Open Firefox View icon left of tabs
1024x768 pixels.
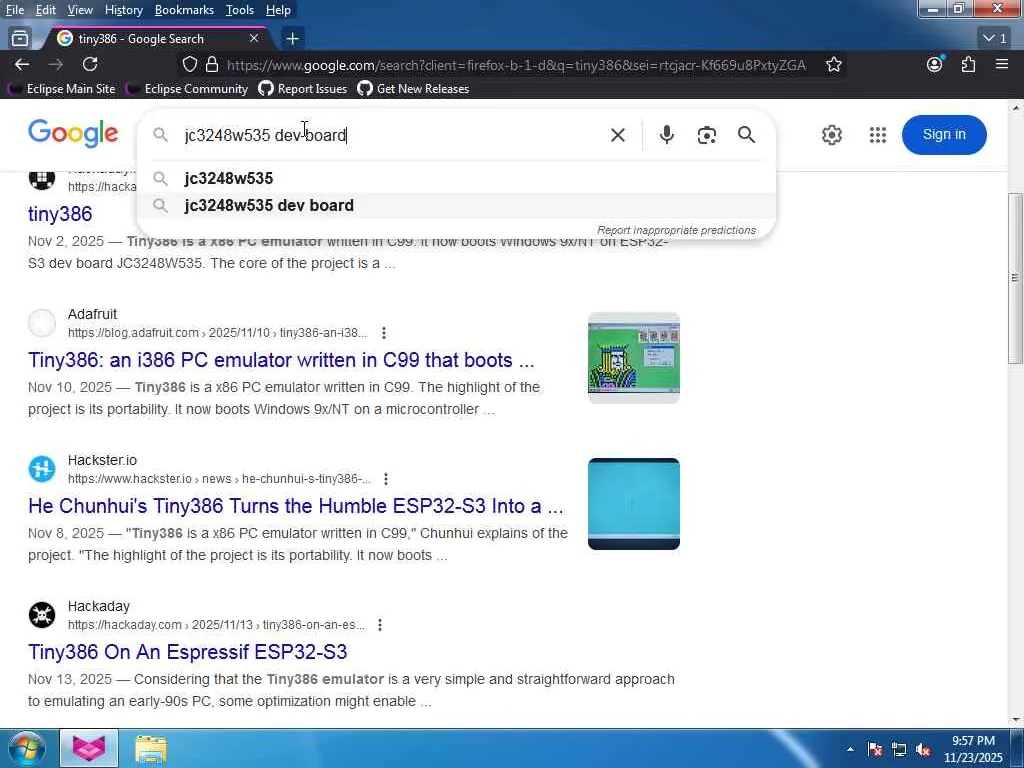coord(20,39)
